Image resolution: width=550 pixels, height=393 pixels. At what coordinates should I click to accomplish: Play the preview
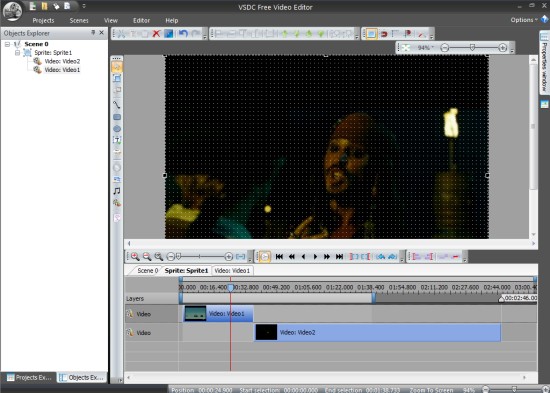coord(315,257)
